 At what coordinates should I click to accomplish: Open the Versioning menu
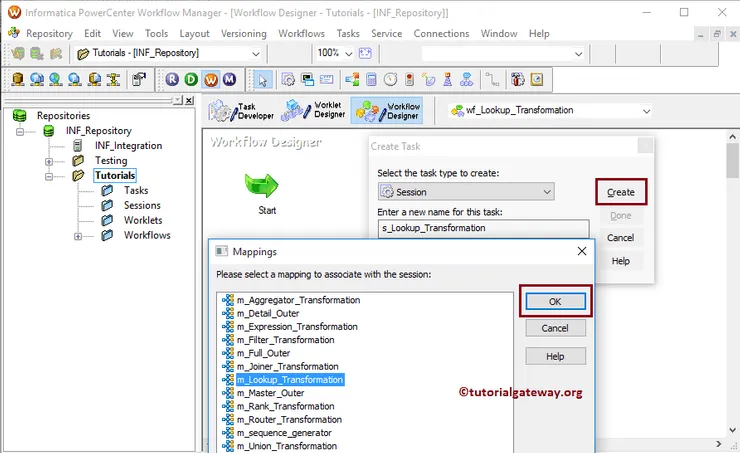pos(244,34)
